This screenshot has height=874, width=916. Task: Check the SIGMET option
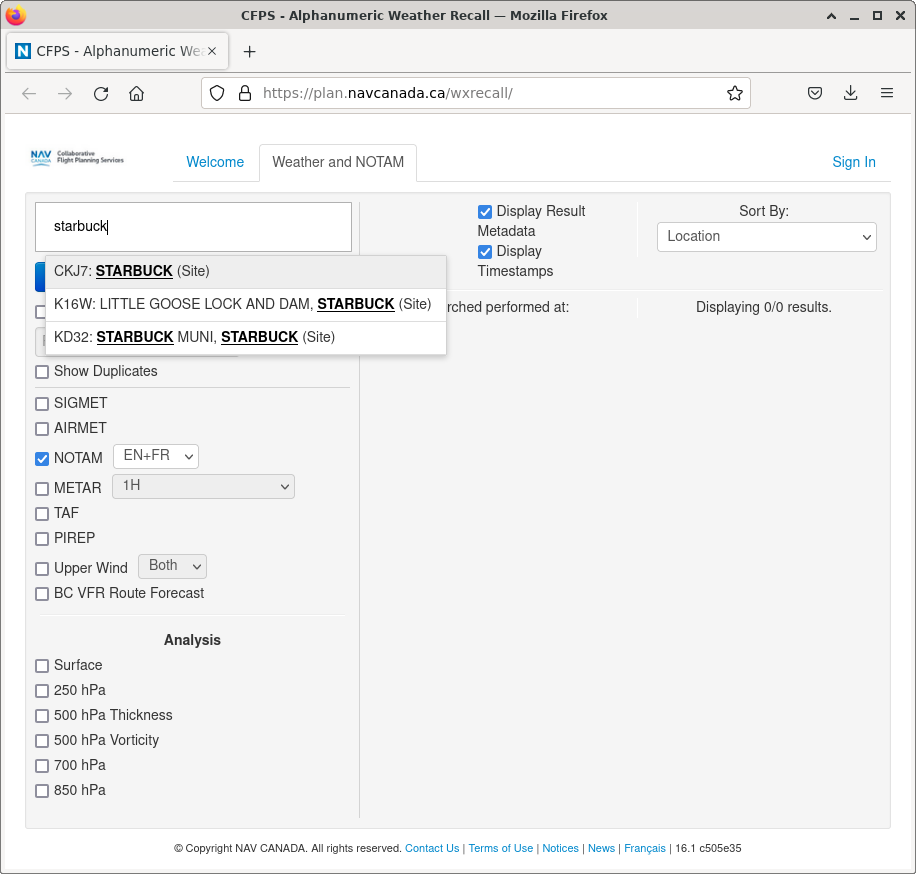42,404
